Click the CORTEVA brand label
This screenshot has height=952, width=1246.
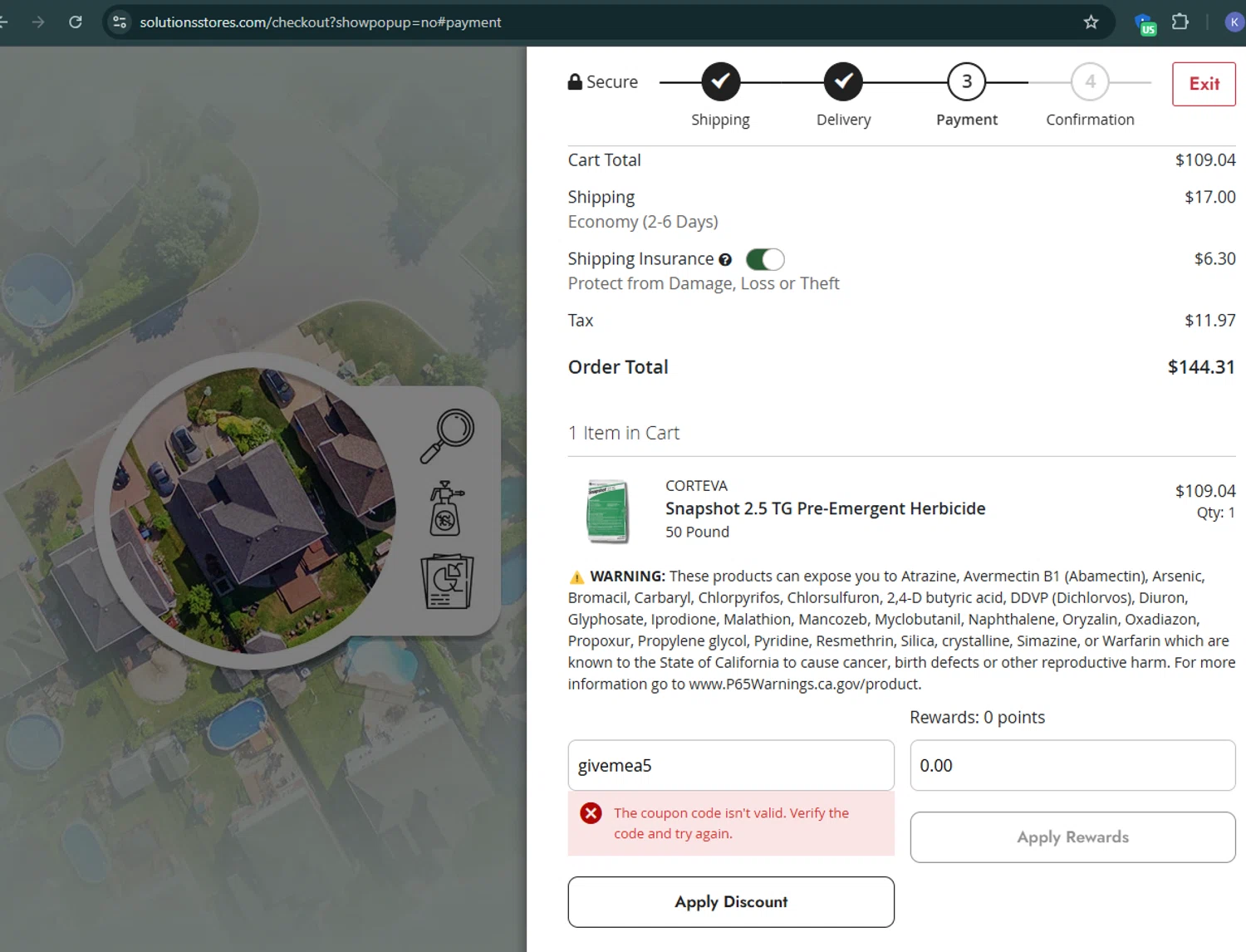coord(696,486)
